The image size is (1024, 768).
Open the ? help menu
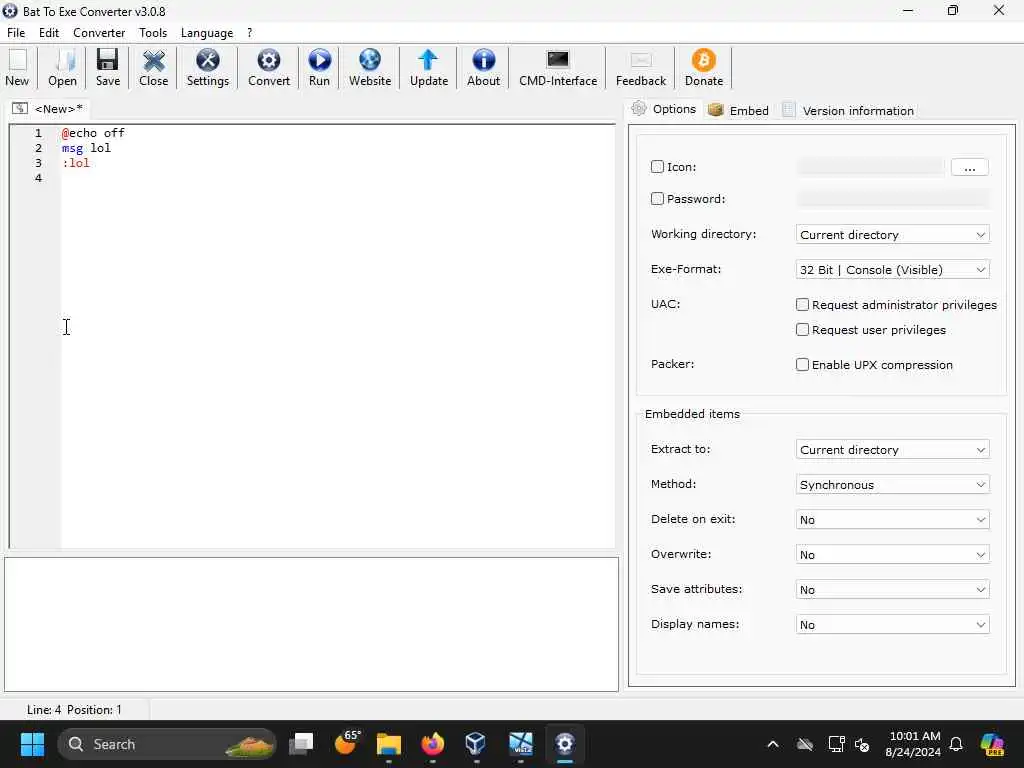click(249, 33)
